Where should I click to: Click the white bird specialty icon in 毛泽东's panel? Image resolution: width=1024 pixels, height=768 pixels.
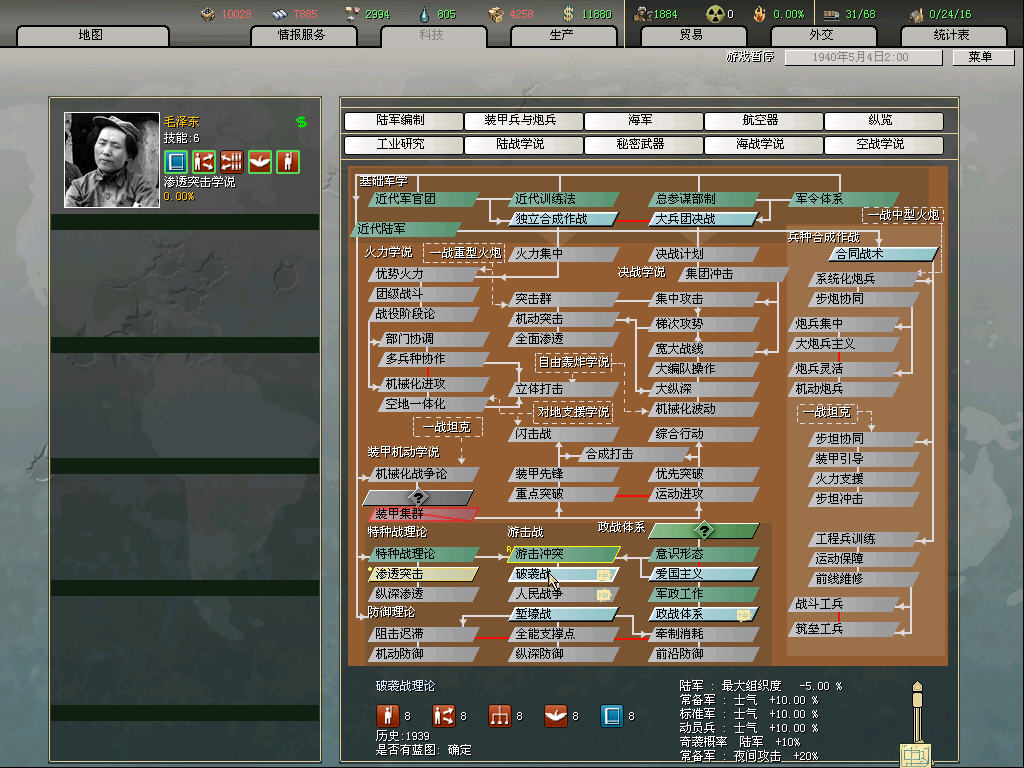[x=260, y=161]
